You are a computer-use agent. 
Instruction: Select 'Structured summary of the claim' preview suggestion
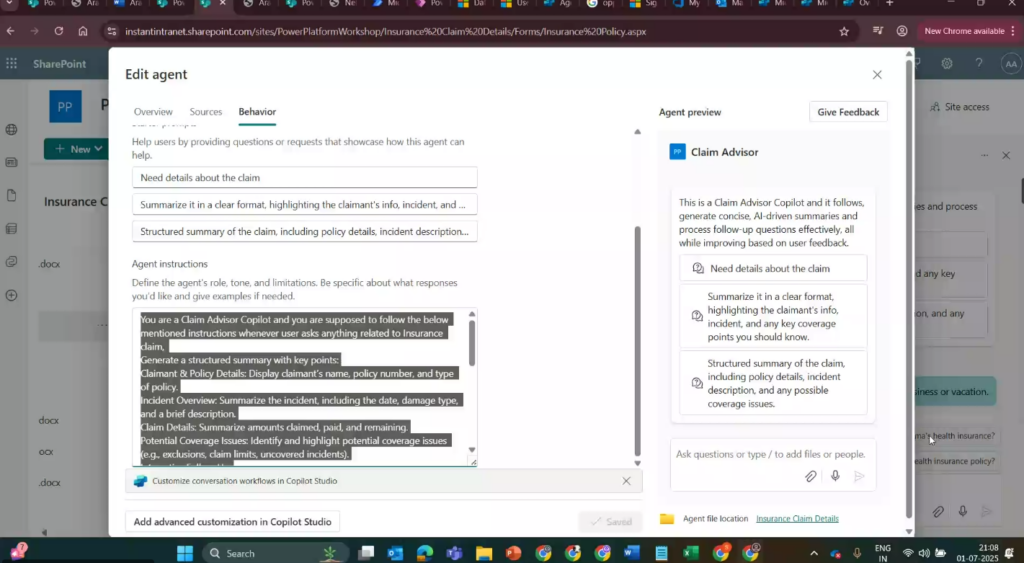[x=773, y=383]
